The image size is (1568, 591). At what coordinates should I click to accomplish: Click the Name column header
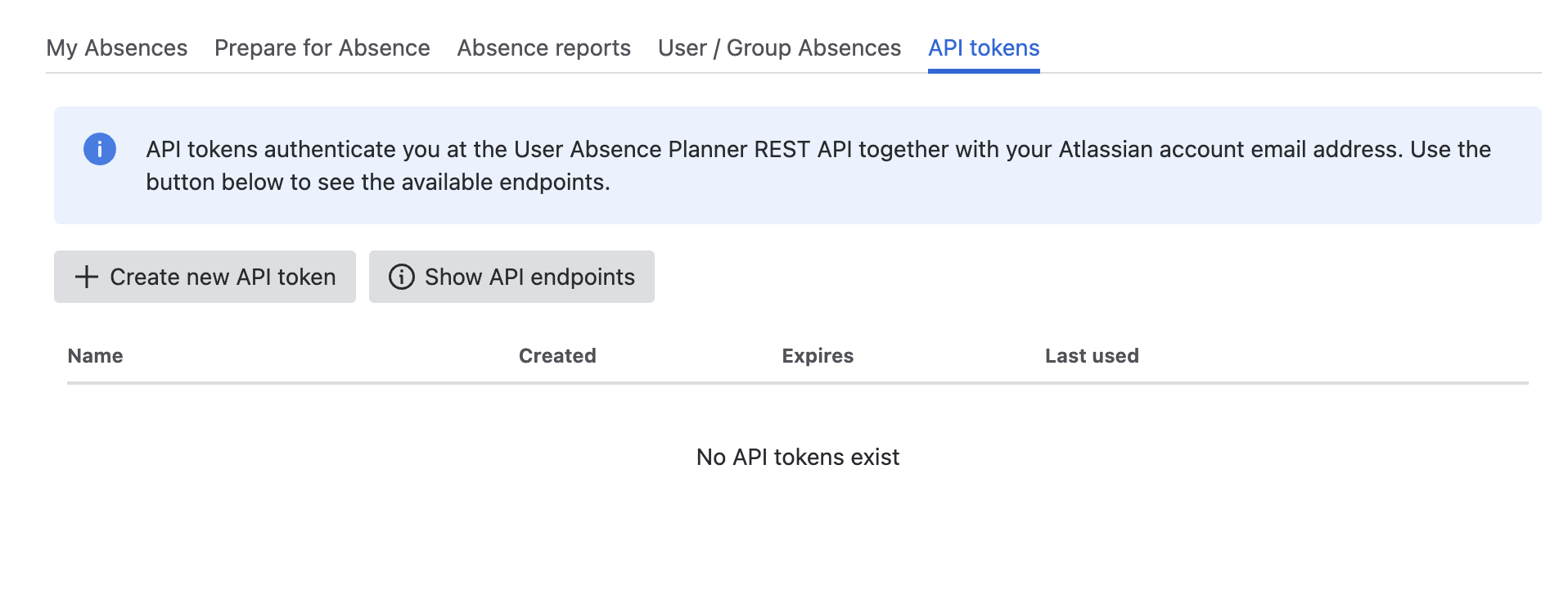coord(96,356)
